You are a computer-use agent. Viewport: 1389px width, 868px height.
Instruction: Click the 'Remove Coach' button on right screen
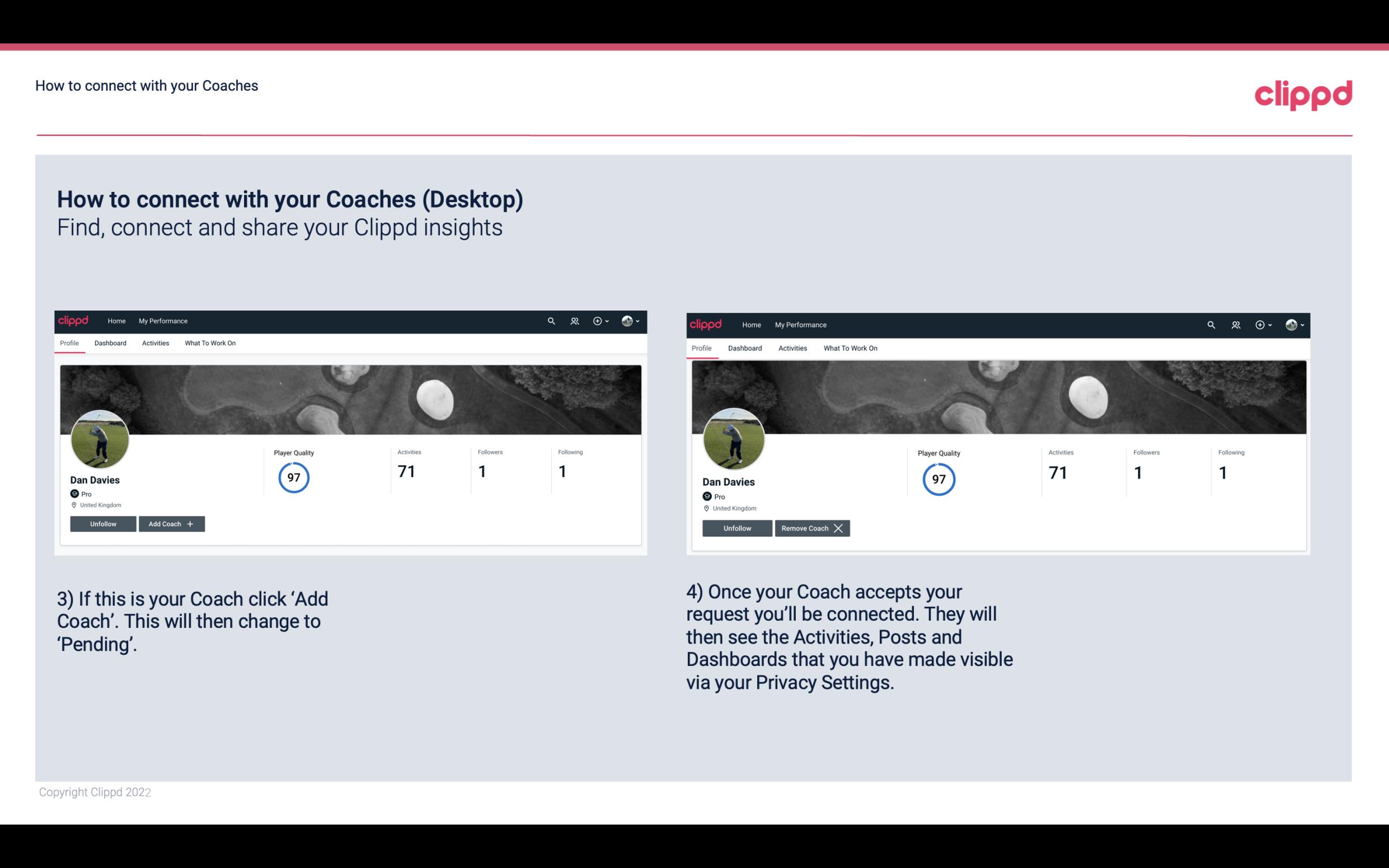click(x=812, y=528)
